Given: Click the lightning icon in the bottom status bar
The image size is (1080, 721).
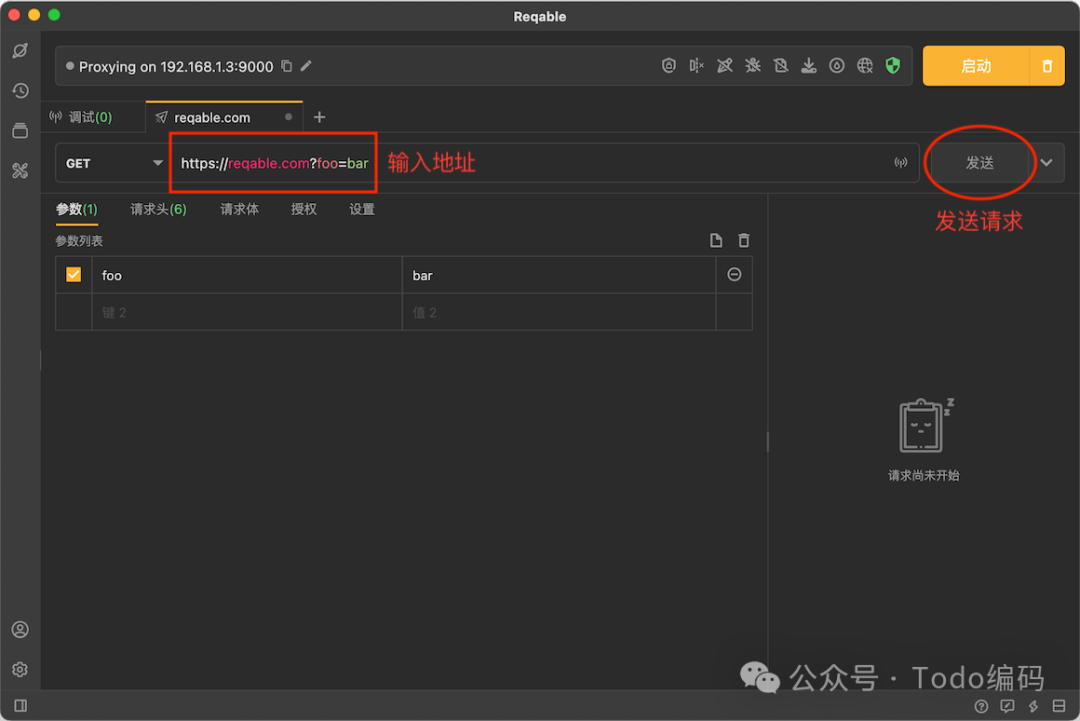Looking at the screenshot, I should [1033, 705].
